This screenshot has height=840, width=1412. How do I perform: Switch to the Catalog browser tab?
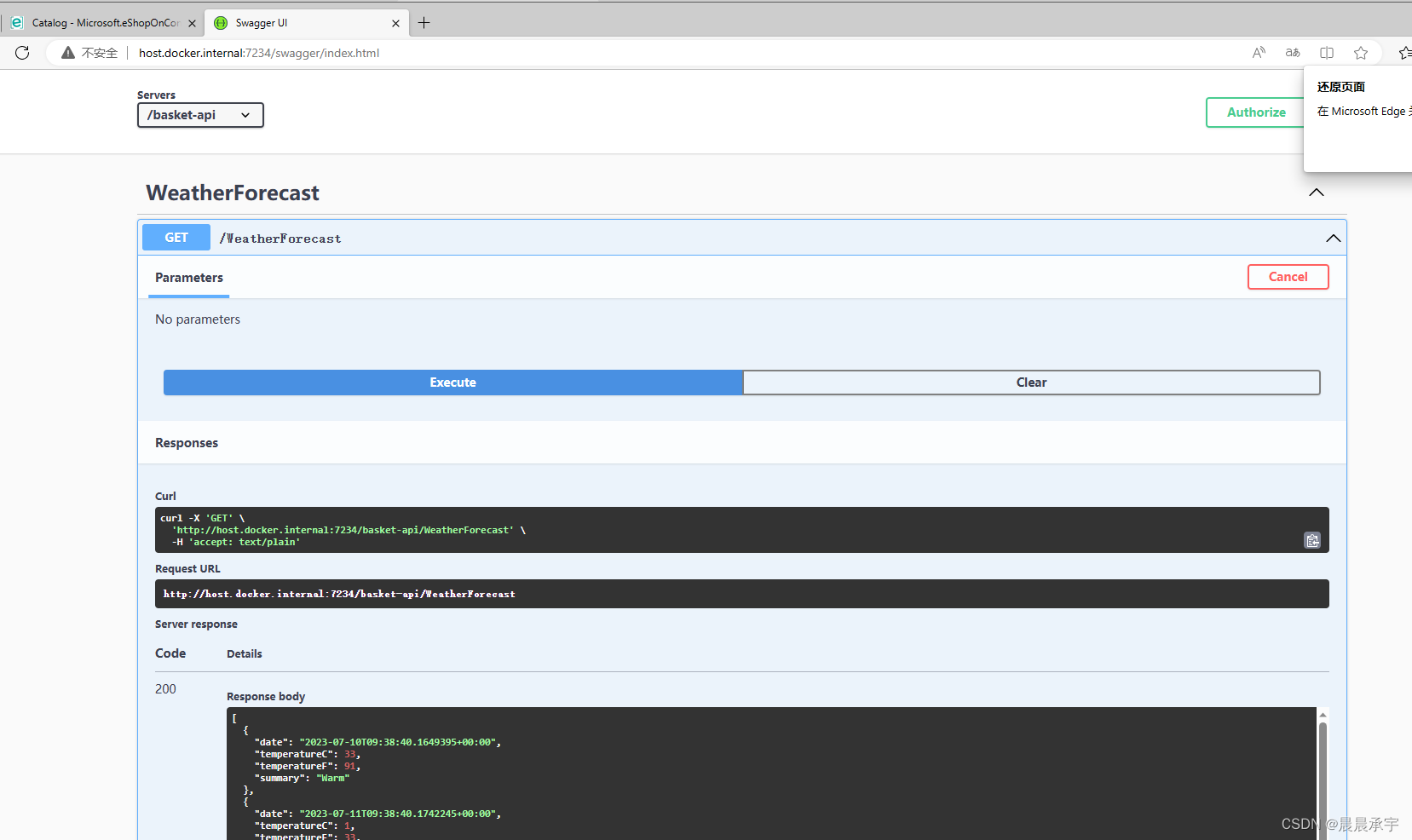[x=102, y=23]
